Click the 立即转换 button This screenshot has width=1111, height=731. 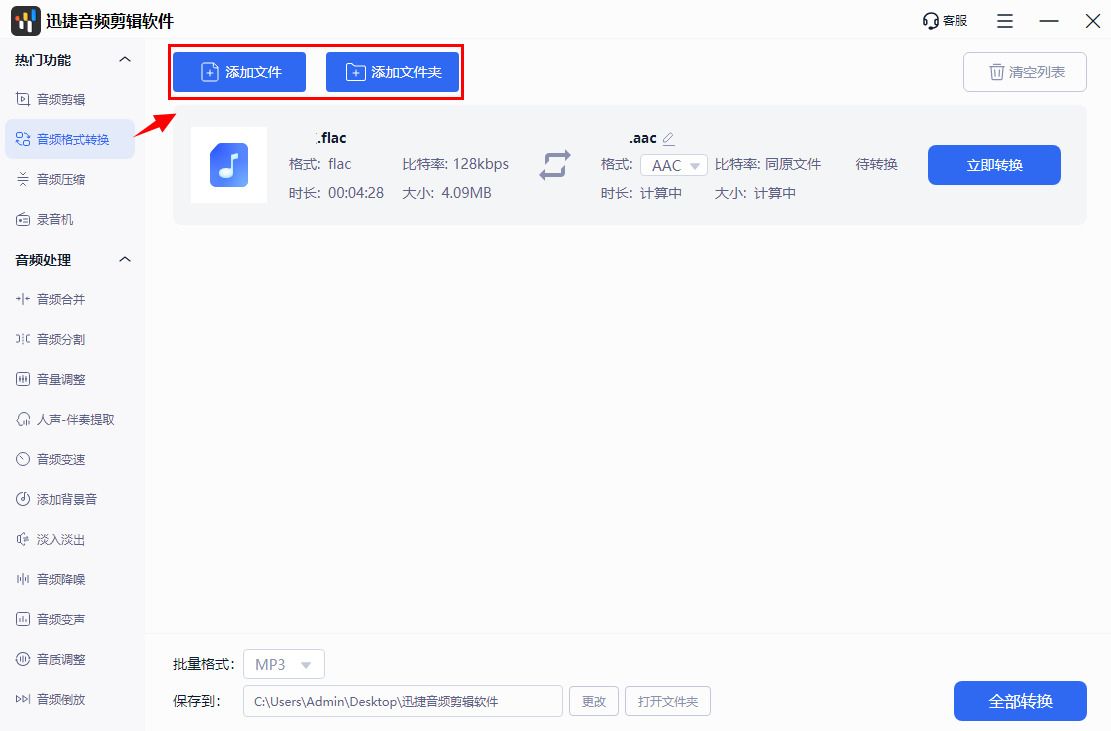pyautogui.click(x=994, y=165)
